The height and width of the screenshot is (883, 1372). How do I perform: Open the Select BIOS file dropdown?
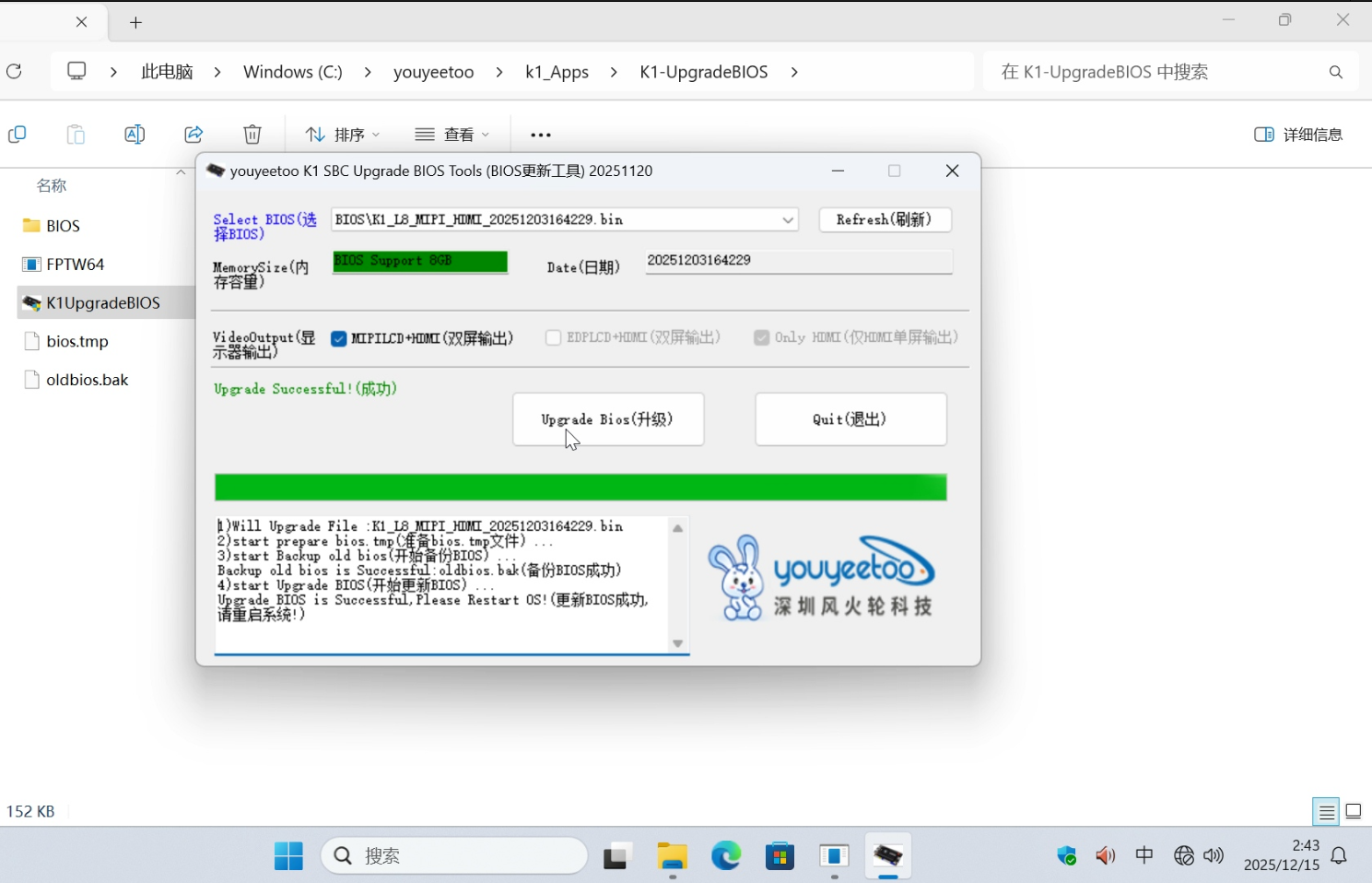pyautogui.click(x=787, y=220)
